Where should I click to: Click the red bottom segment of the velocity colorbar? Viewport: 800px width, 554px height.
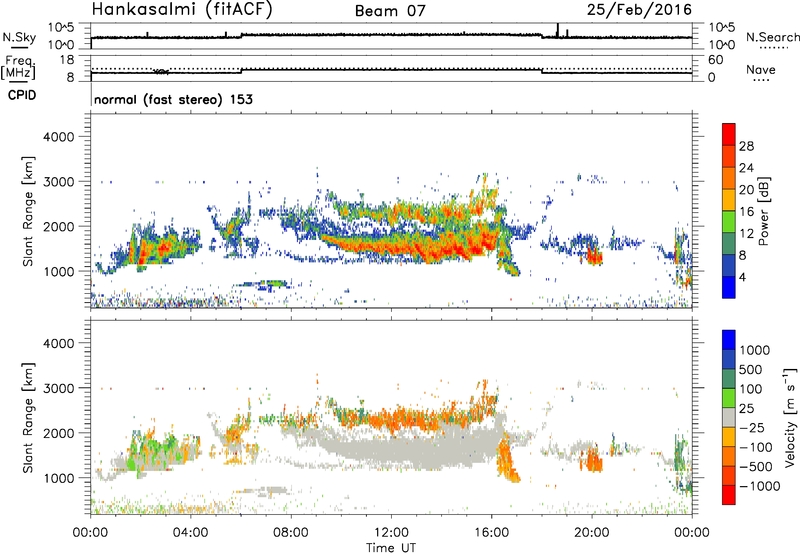pyautogui.click(x=729, y=495)
